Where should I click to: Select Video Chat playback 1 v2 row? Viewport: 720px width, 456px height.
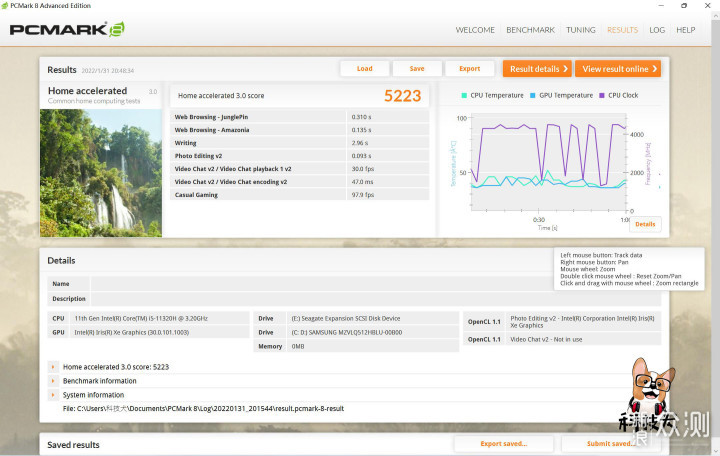299,169
